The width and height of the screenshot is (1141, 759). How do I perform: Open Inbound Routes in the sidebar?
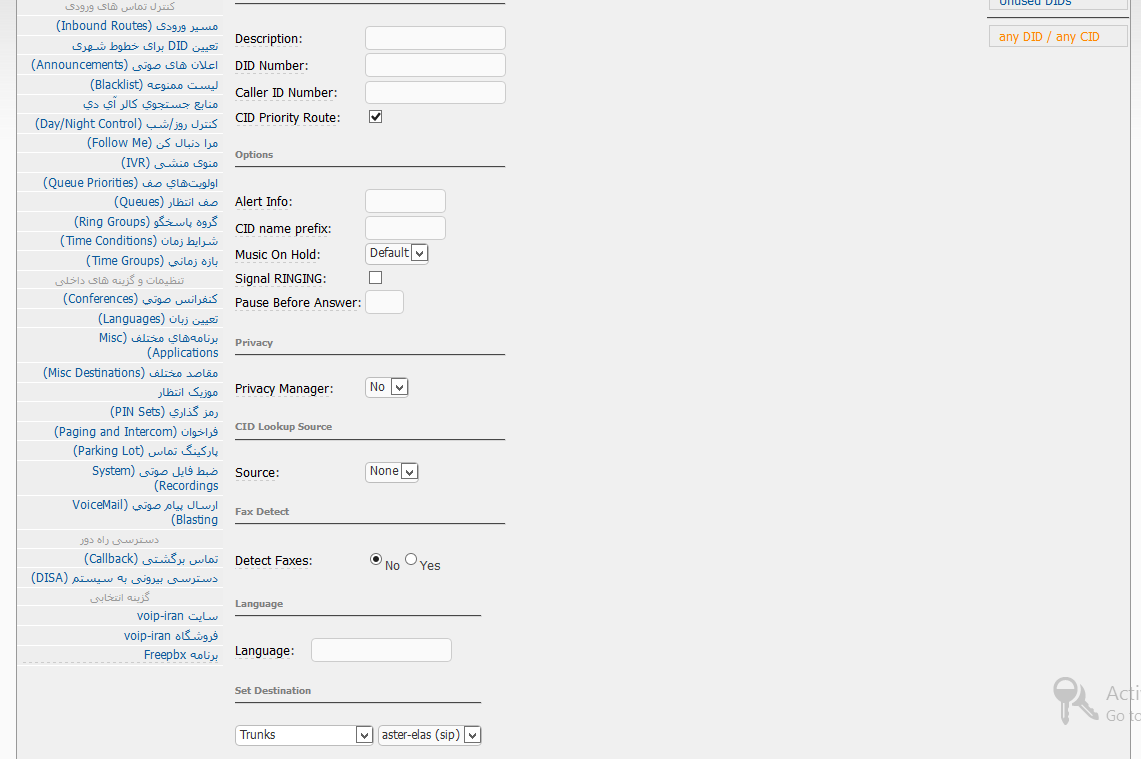click(x=137, y=26)
